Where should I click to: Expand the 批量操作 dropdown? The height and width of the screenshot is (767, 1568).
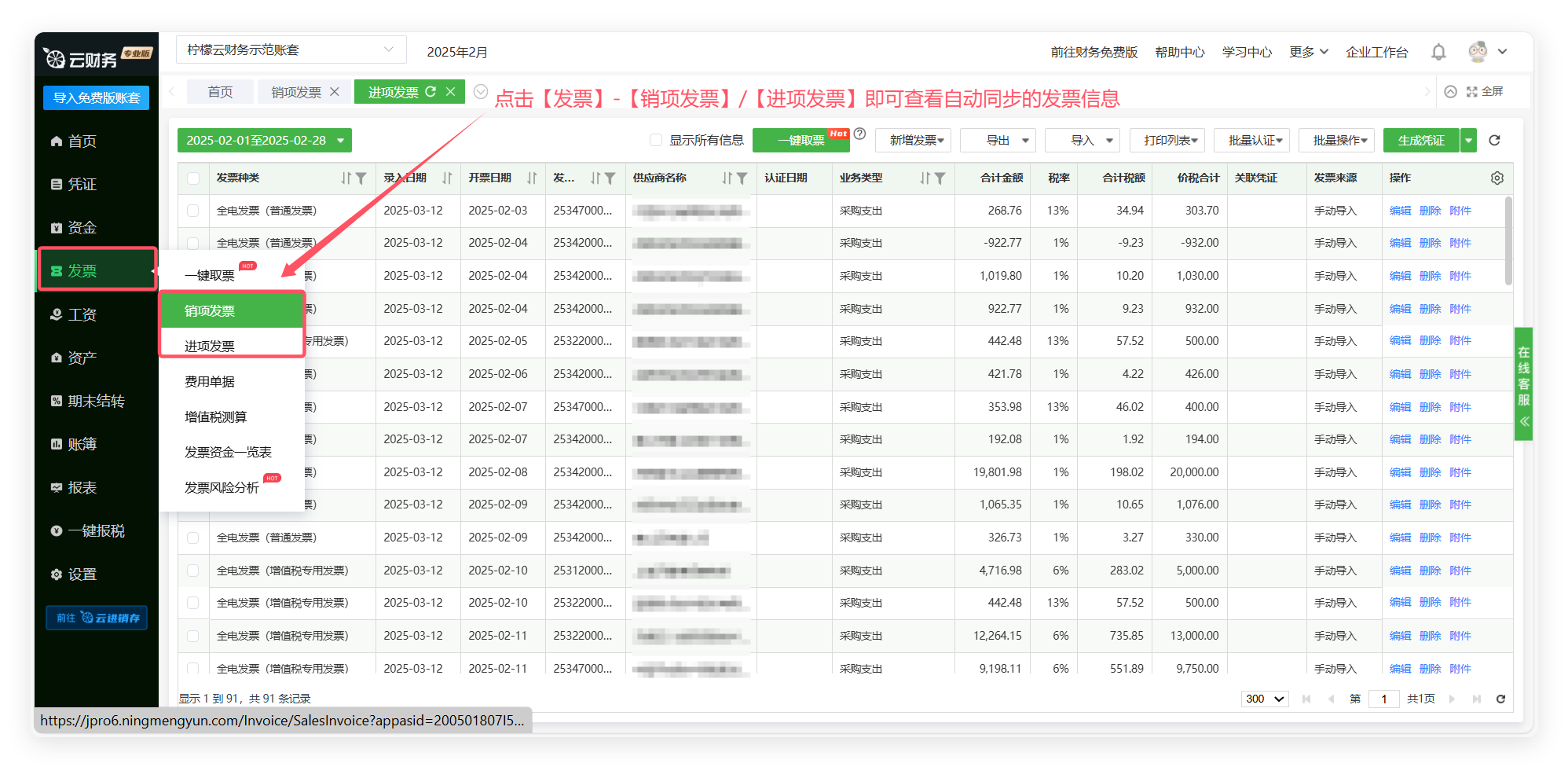(1337, 140)
